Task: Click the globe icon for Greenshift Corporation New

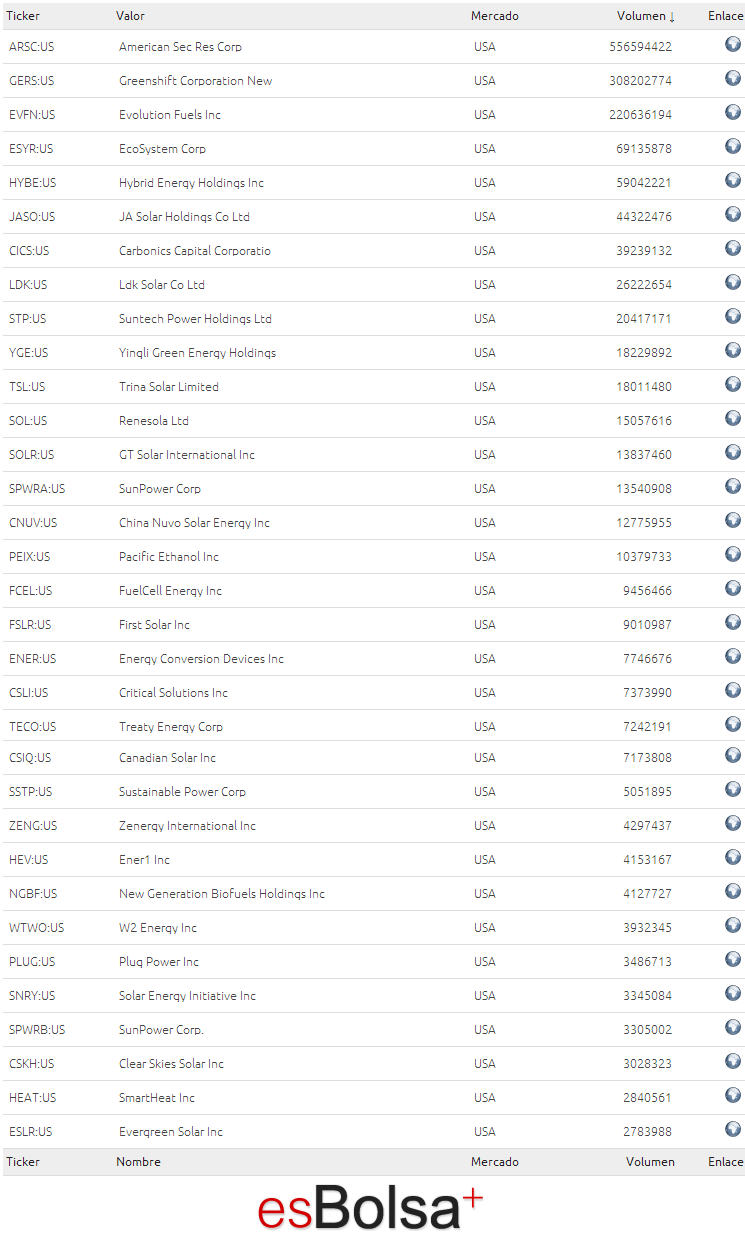Action: point(733,78)
